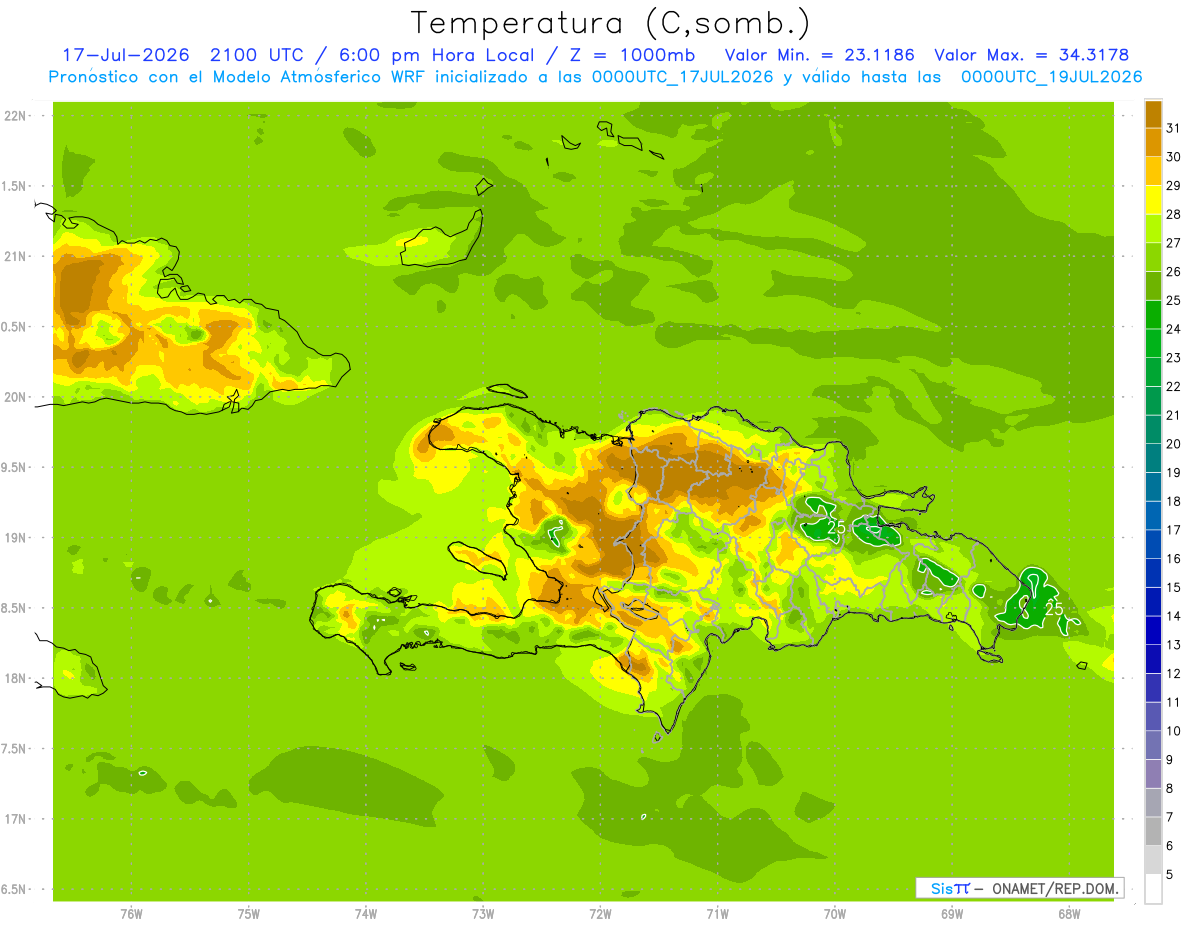Click the "71W" longitude label
The height and width of the screenshot is (927, 1200).
click(717, 914)
